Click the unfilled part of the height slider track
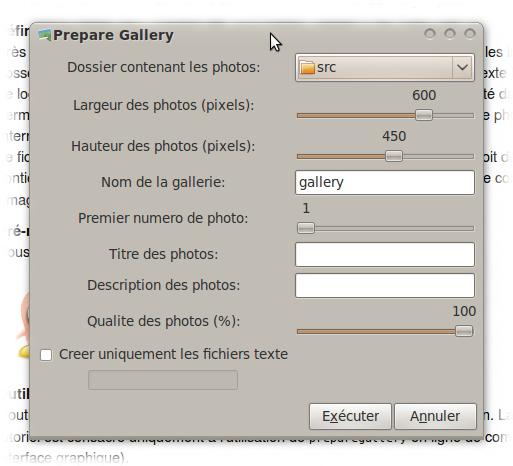Viewport: 513px width, 466px height. [438, 156]
